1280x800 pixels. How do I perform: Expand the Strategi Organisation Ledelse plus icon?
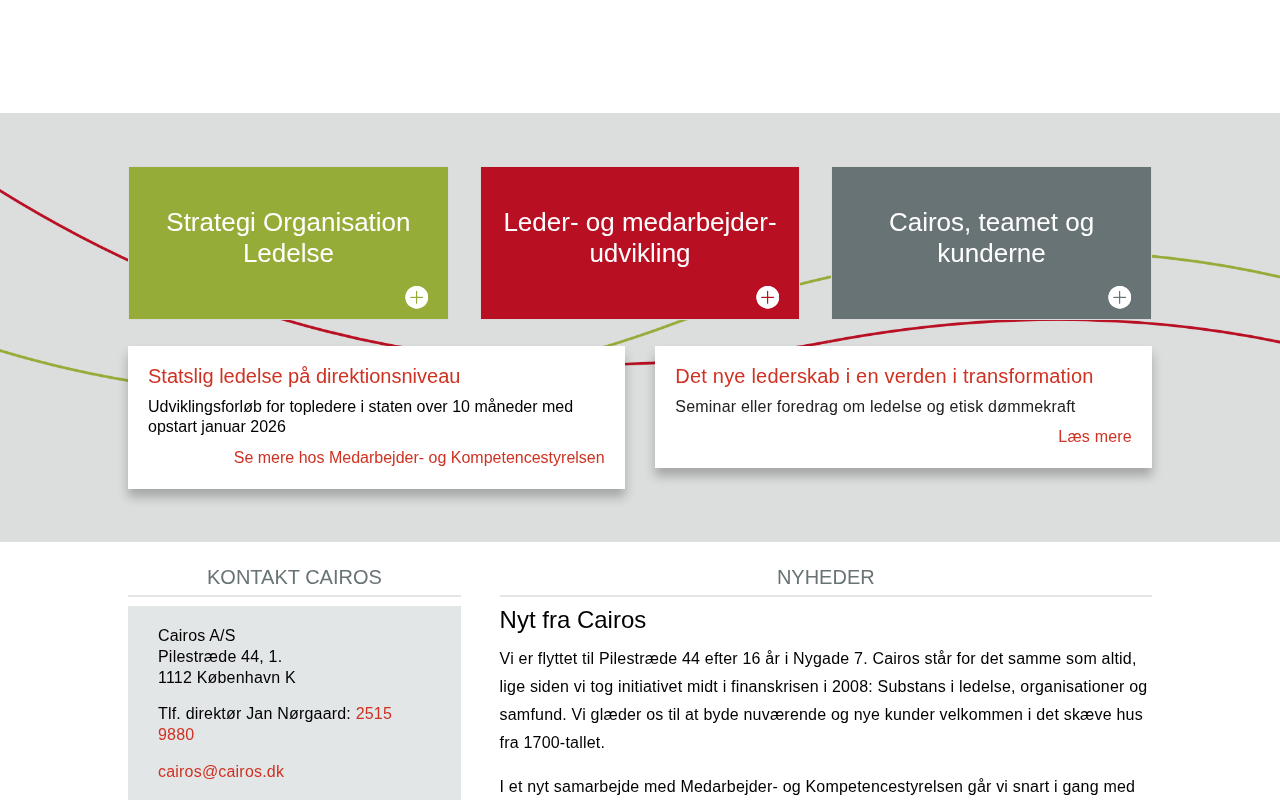coord(417,297)
